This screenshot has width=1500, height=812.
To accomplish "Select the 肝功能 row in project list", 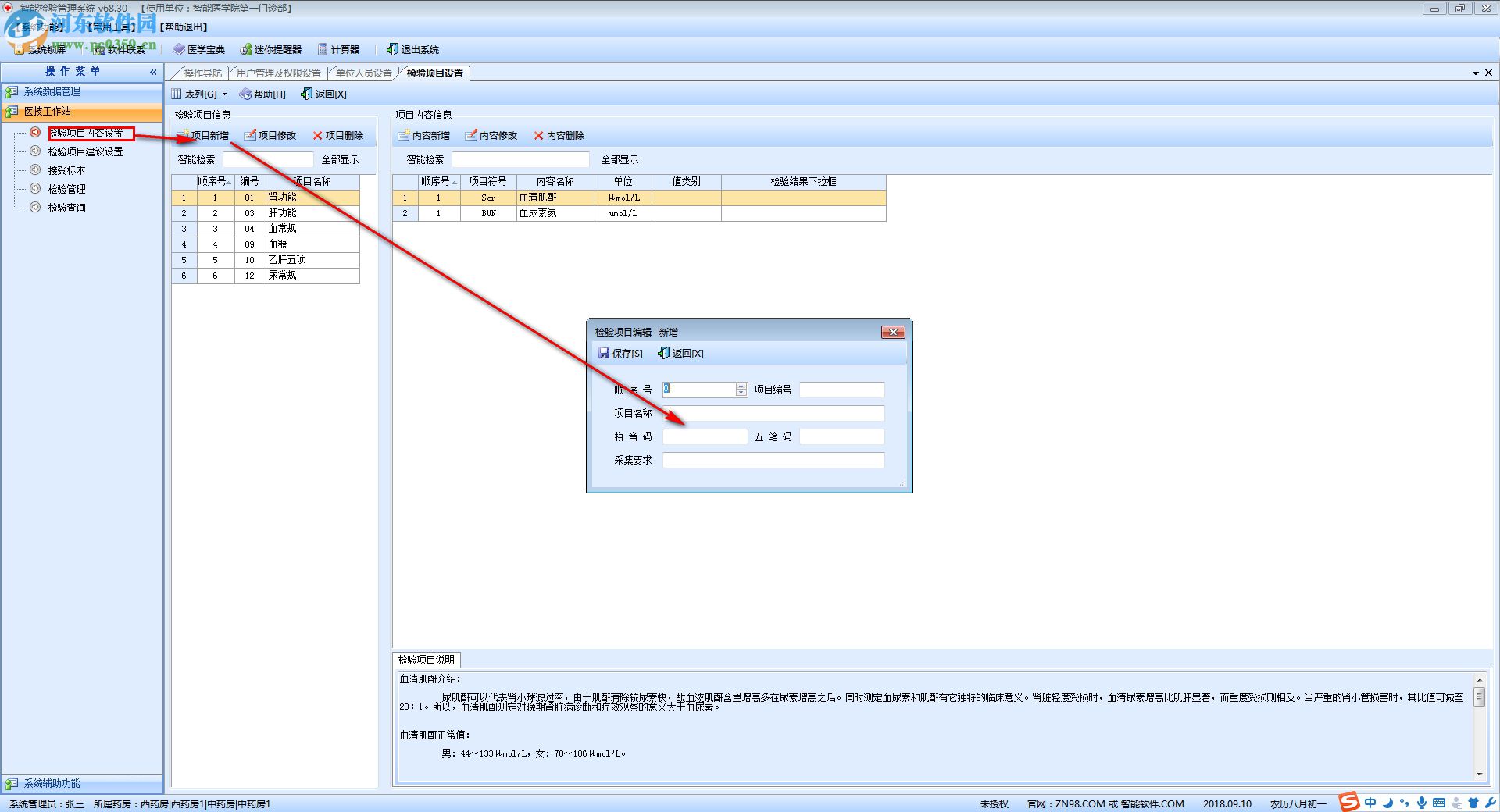I will point(266,213).
